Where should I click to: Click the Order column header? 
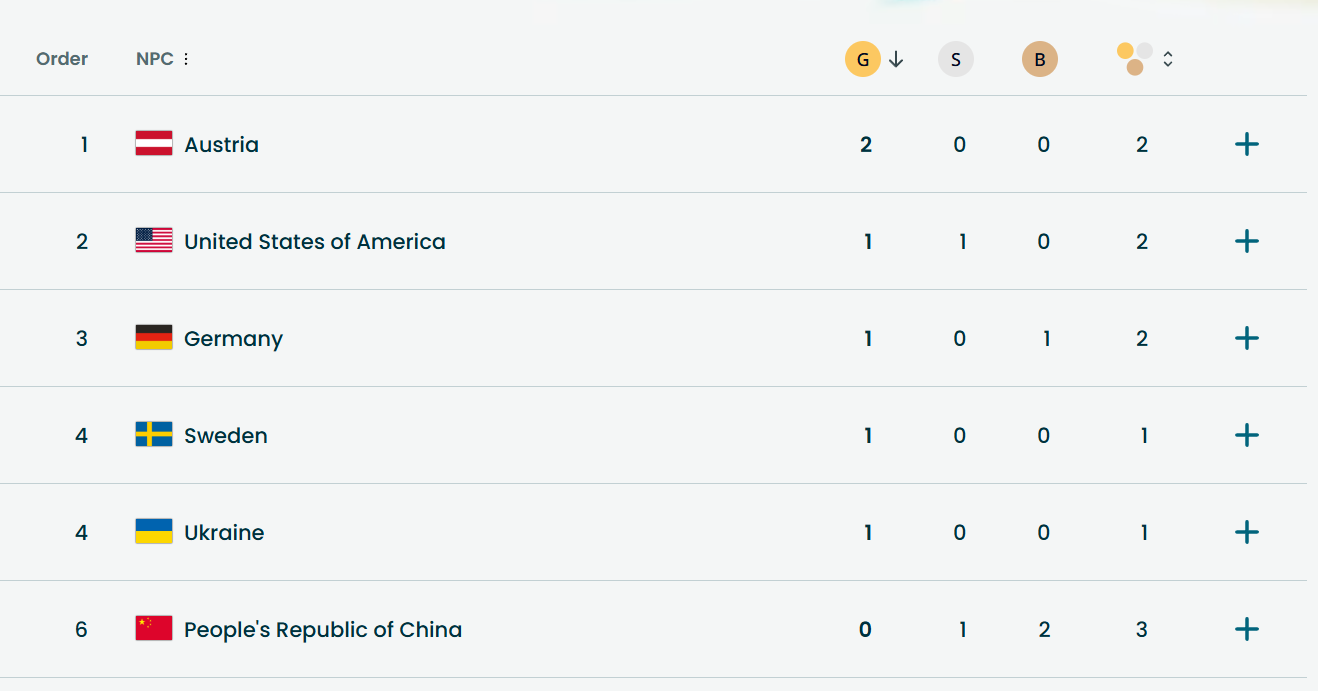click(x=62, y=59)
